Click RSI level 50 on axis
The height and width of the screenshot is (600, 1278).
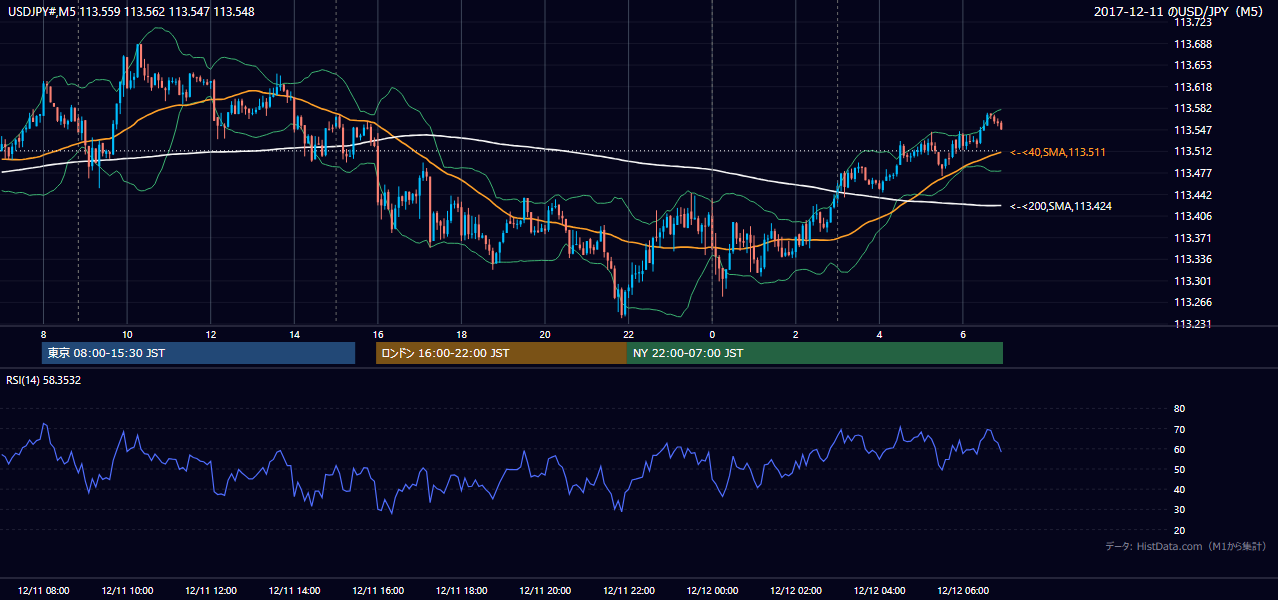1179,469
